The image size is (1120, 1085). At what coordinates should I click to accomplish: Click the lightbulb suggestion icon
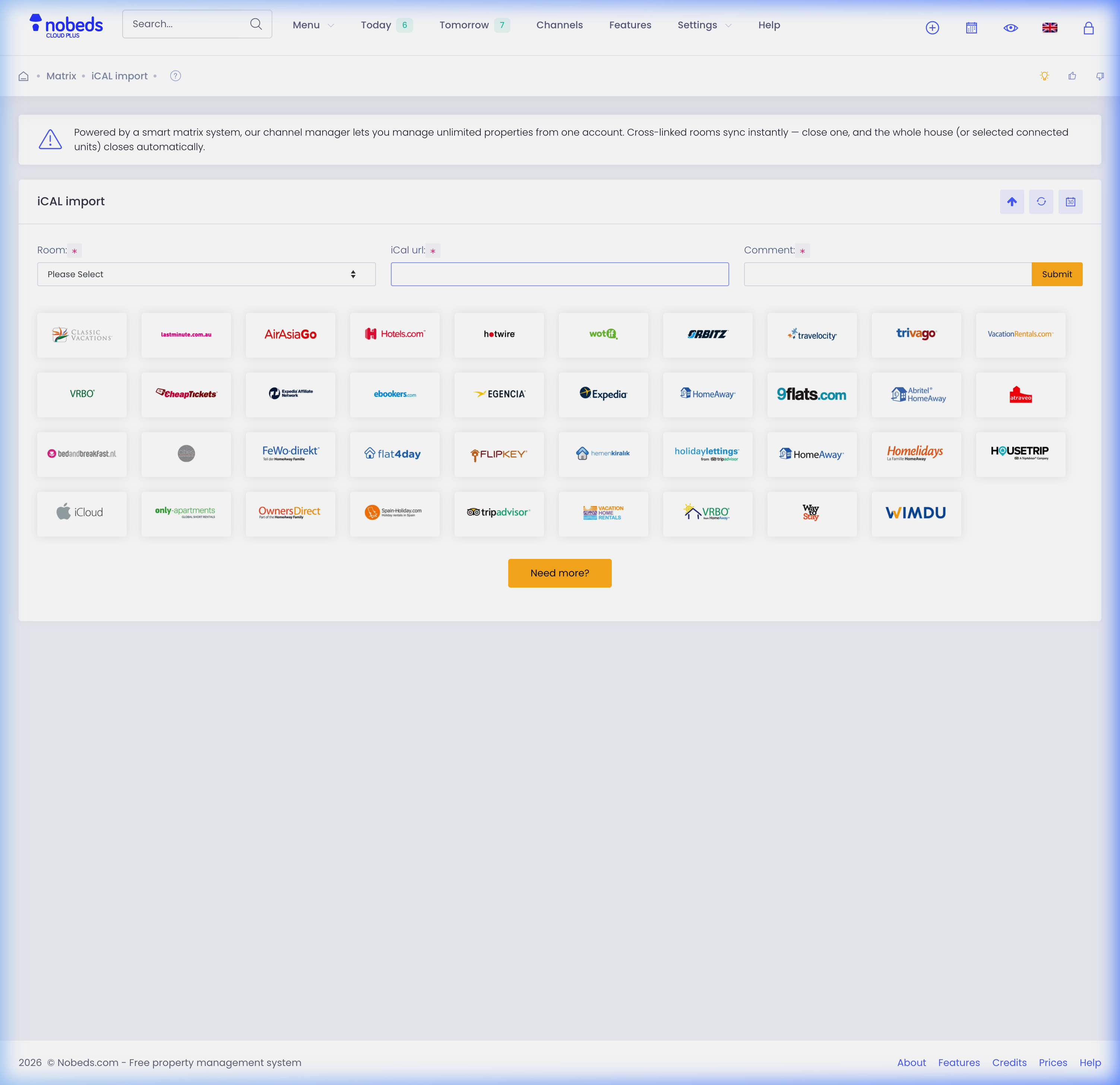pyautogui.click(x=1044, y=76)
